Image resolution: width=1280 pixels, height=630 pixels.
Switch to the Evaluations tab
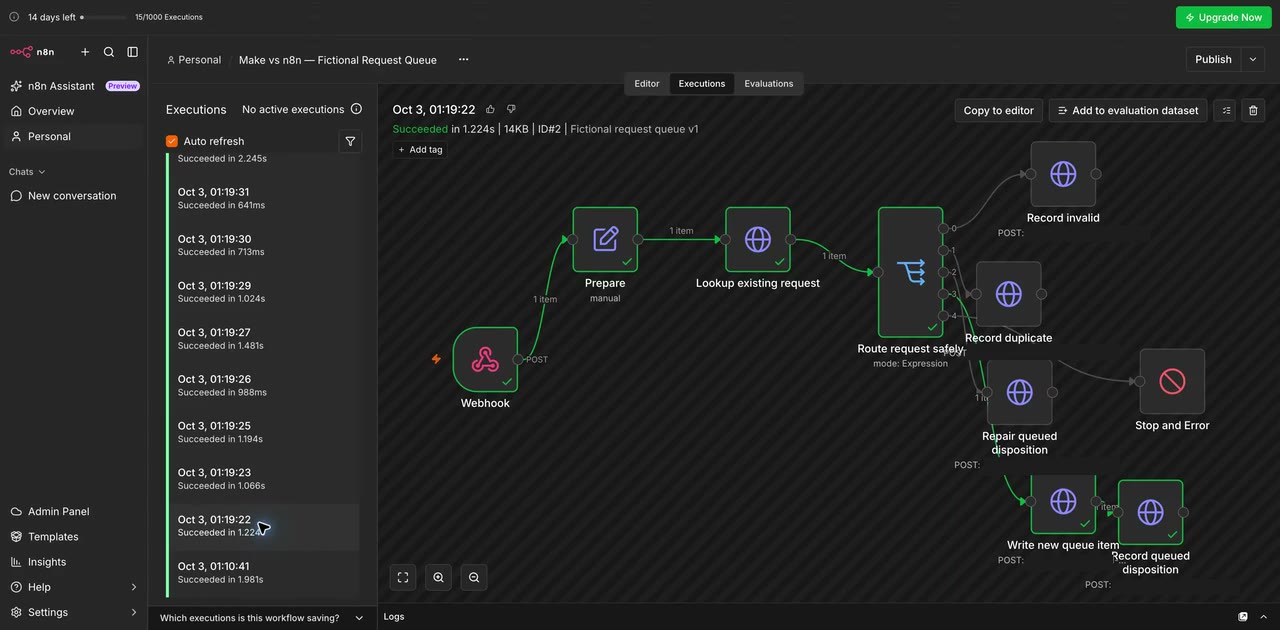tap(769, 84)
